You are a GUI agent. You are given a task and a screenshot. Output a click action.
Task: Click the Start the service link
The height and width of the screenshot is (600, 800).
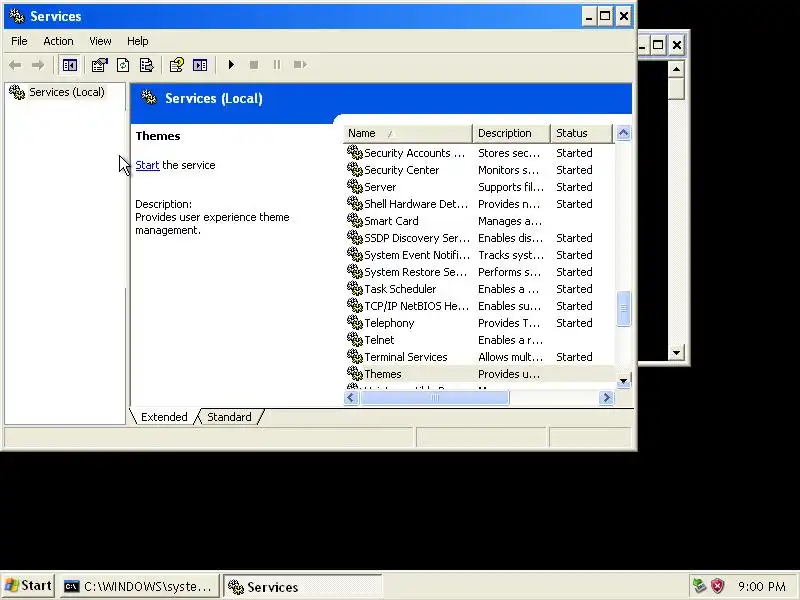point(147,165)
